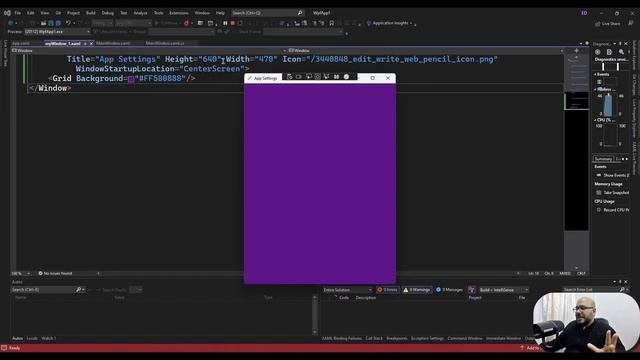Screen dimensions: 640x360
Task: Select the Summary tab in Diagnostic Tools
Action: [x=603, y=159]
